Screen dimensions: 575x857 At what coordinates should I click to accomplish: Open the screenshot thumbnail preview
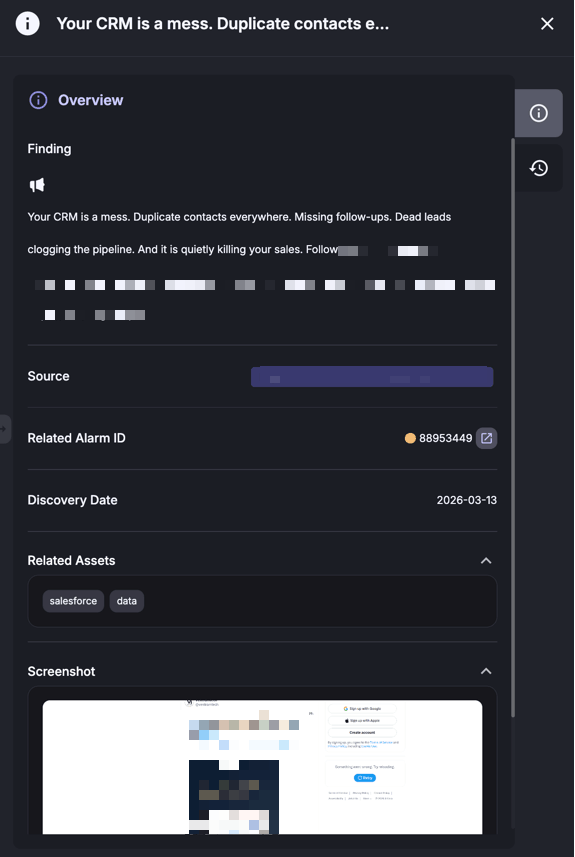[x=262, y=767]
